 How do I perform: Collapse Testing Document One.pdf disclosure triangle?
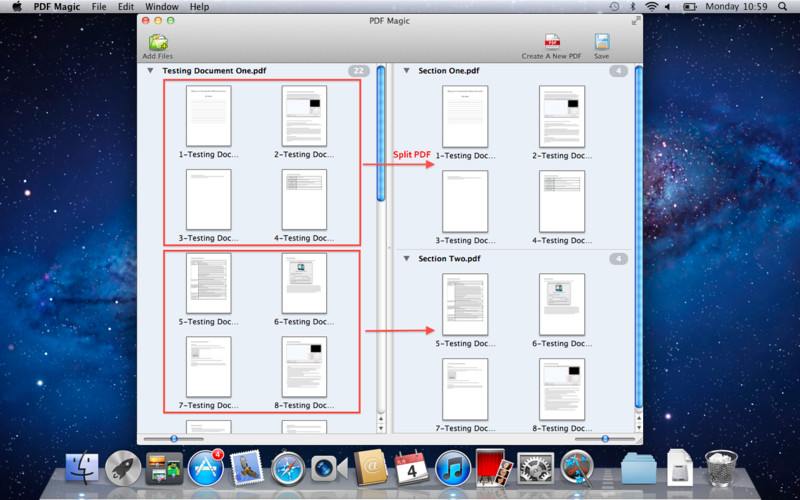150,71
